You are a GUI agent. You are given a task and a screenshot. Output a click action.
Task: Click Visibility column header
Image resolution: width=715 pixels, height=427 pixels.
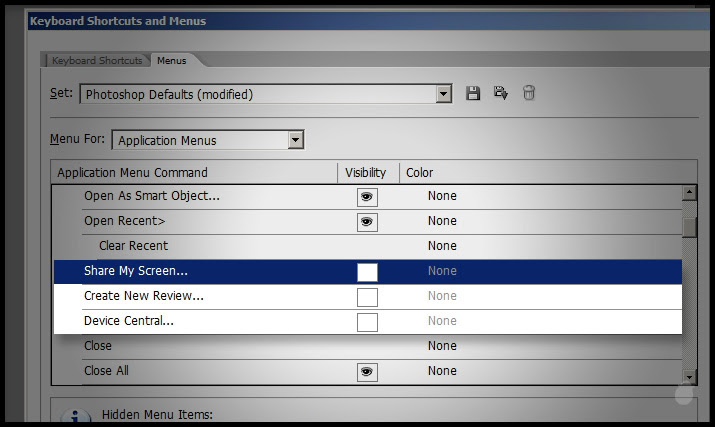click(x=368, y=172)
